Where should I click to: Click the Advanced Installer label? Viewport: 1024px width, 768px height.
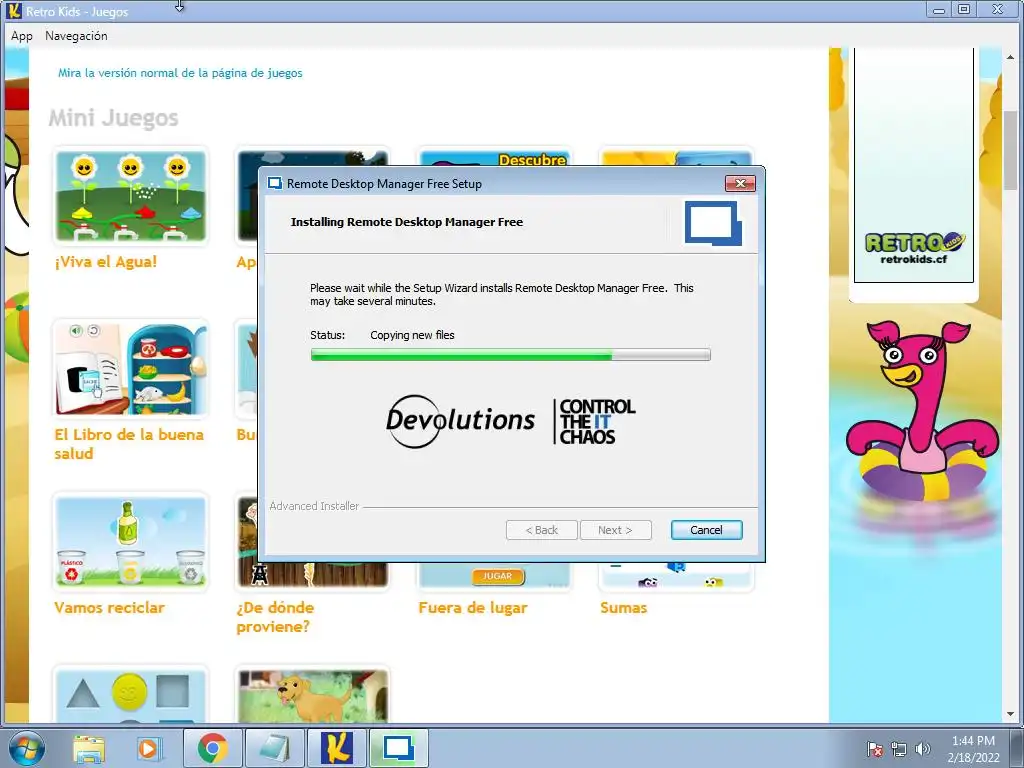click(314, 506)
